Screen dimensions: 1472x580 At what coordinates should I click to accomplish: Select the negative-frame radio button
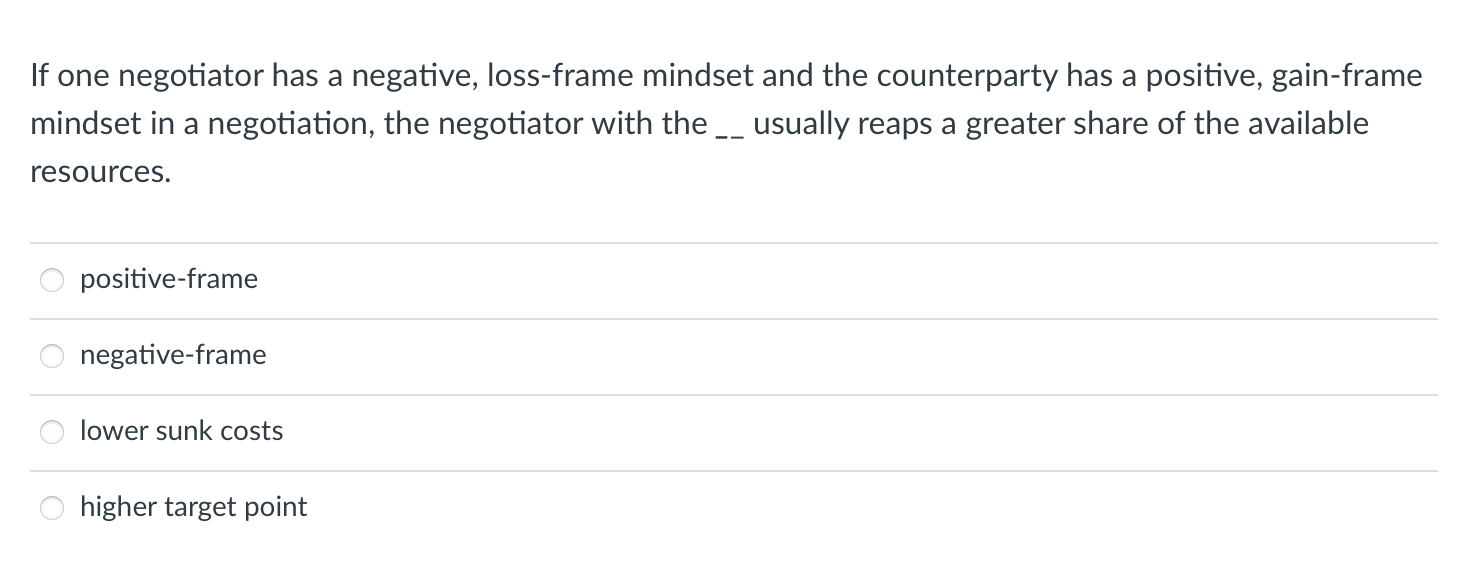(52, 355)
